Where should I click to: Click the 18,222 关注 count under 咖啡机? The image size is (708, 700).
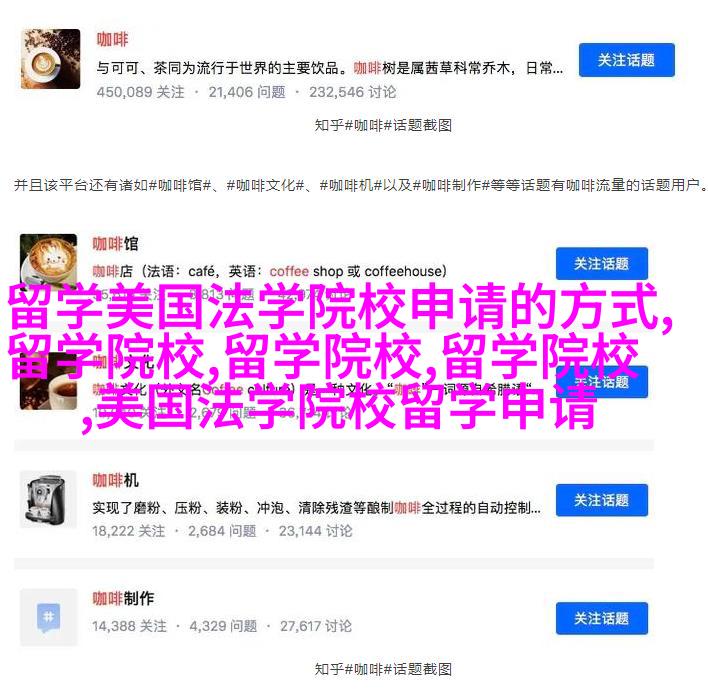click(129, 531)
